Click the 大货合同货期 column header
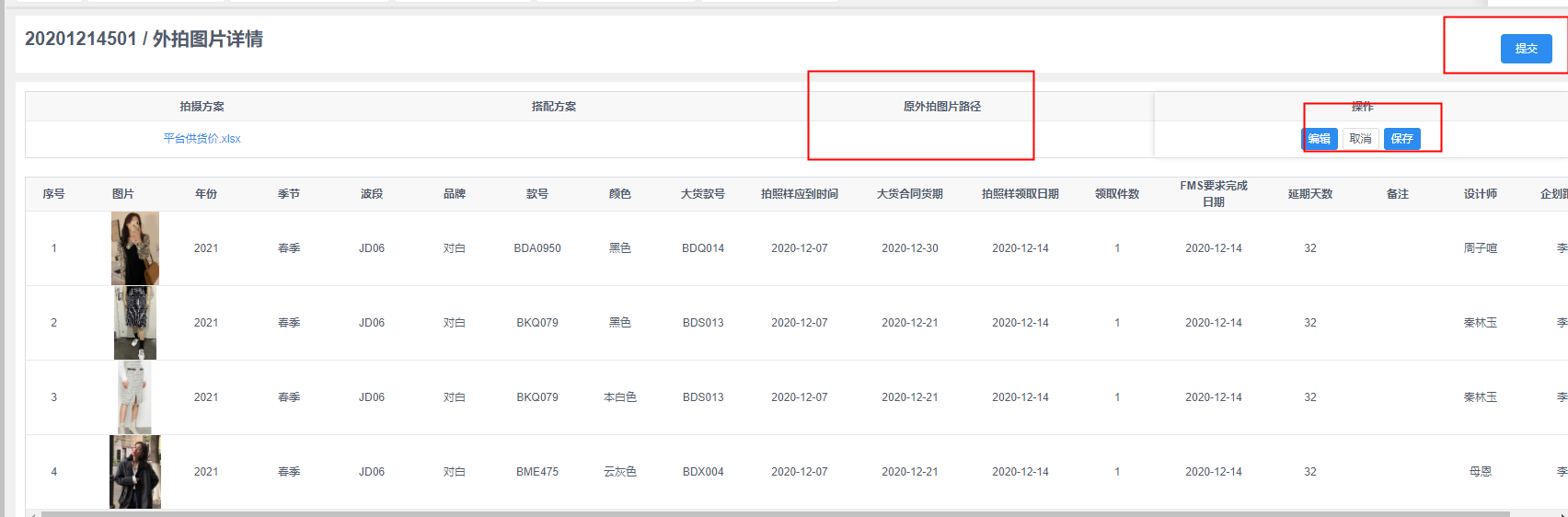Viewport: 1568px width, 517px height. pos(909,194)
